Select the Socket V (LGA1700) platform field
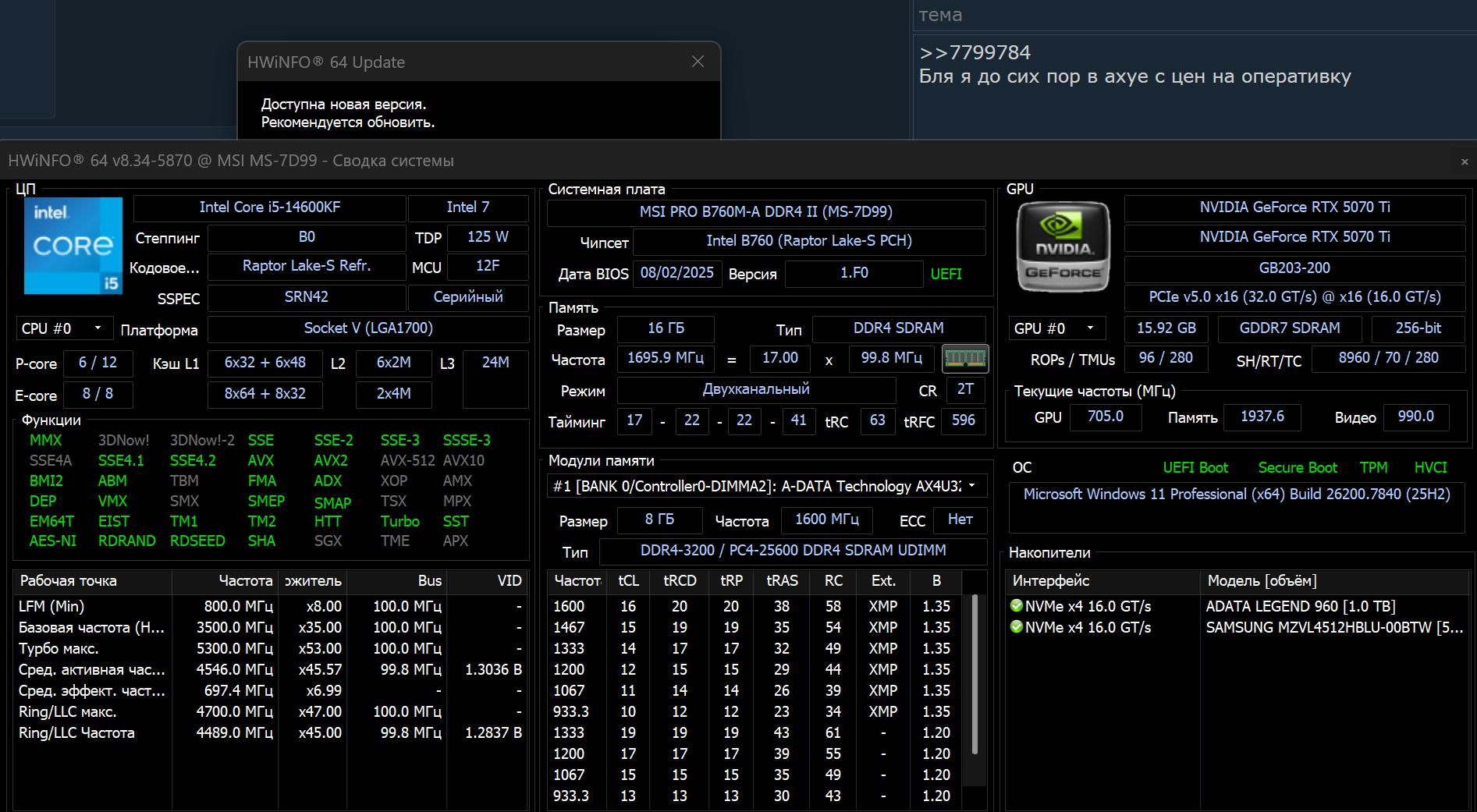1477x812 pixels. click(x=368, y=328)
